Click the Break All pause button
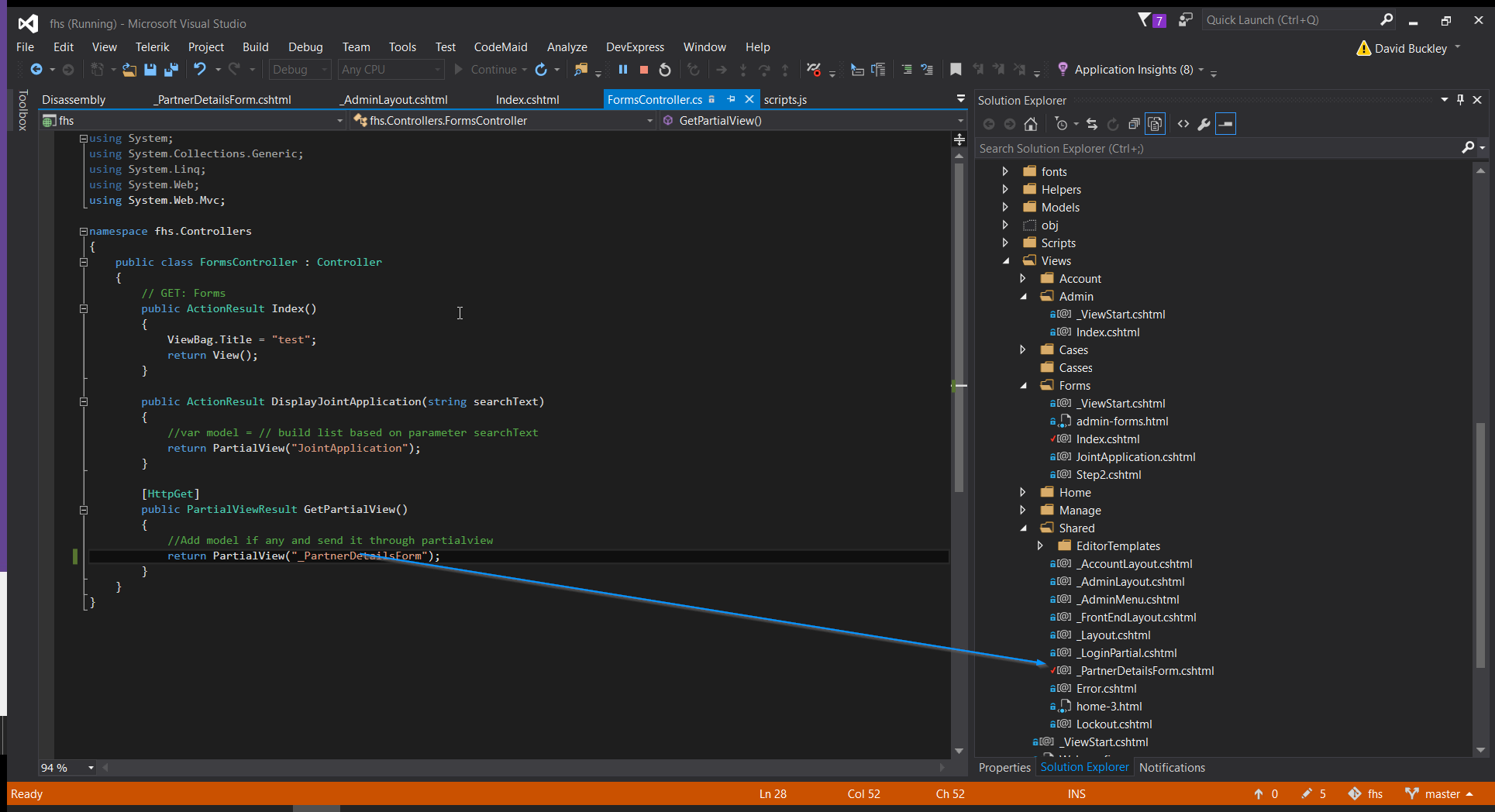1495x812 pixels. 622,70
